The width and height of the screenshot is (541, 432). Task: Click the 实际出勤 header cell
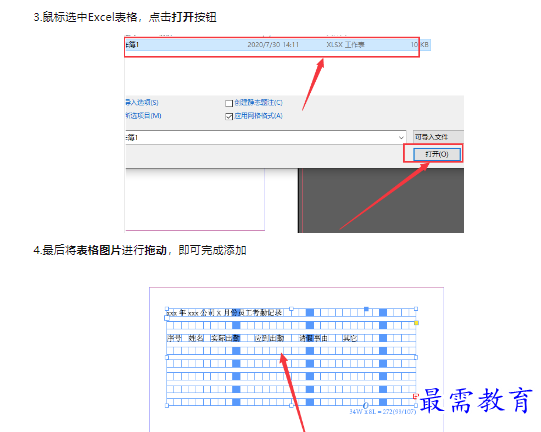click(226, 338)
